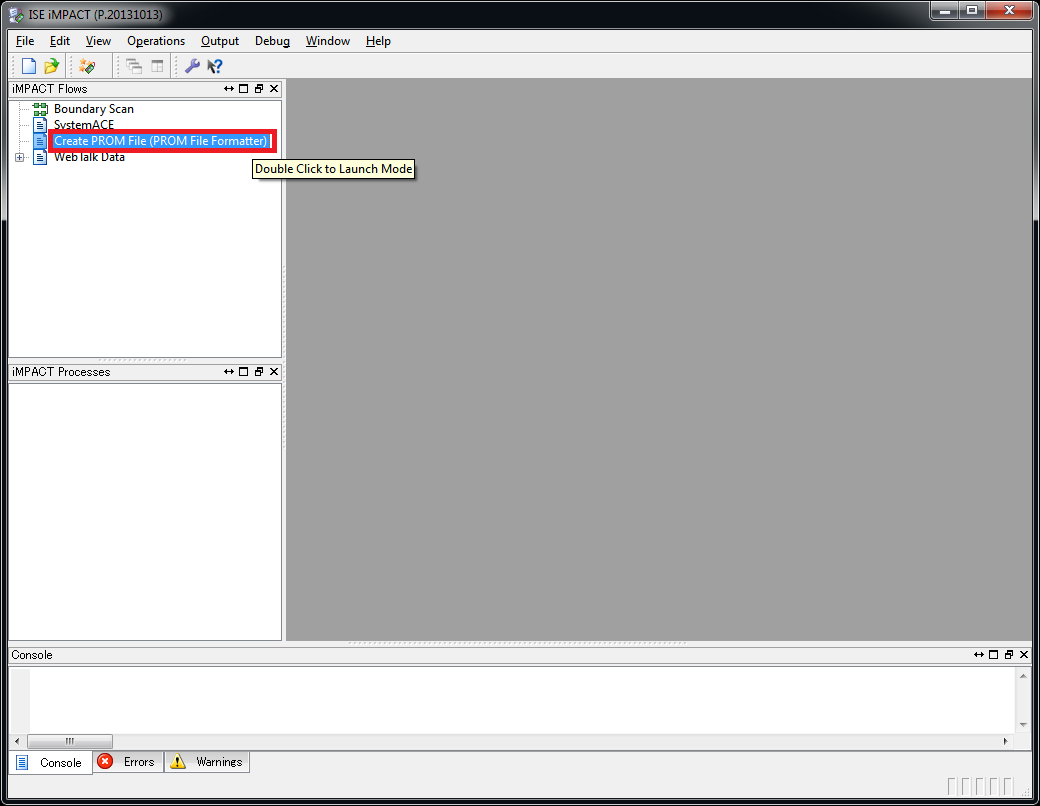Click the cascade windows toolbar icon

click(x=134, y=66)
